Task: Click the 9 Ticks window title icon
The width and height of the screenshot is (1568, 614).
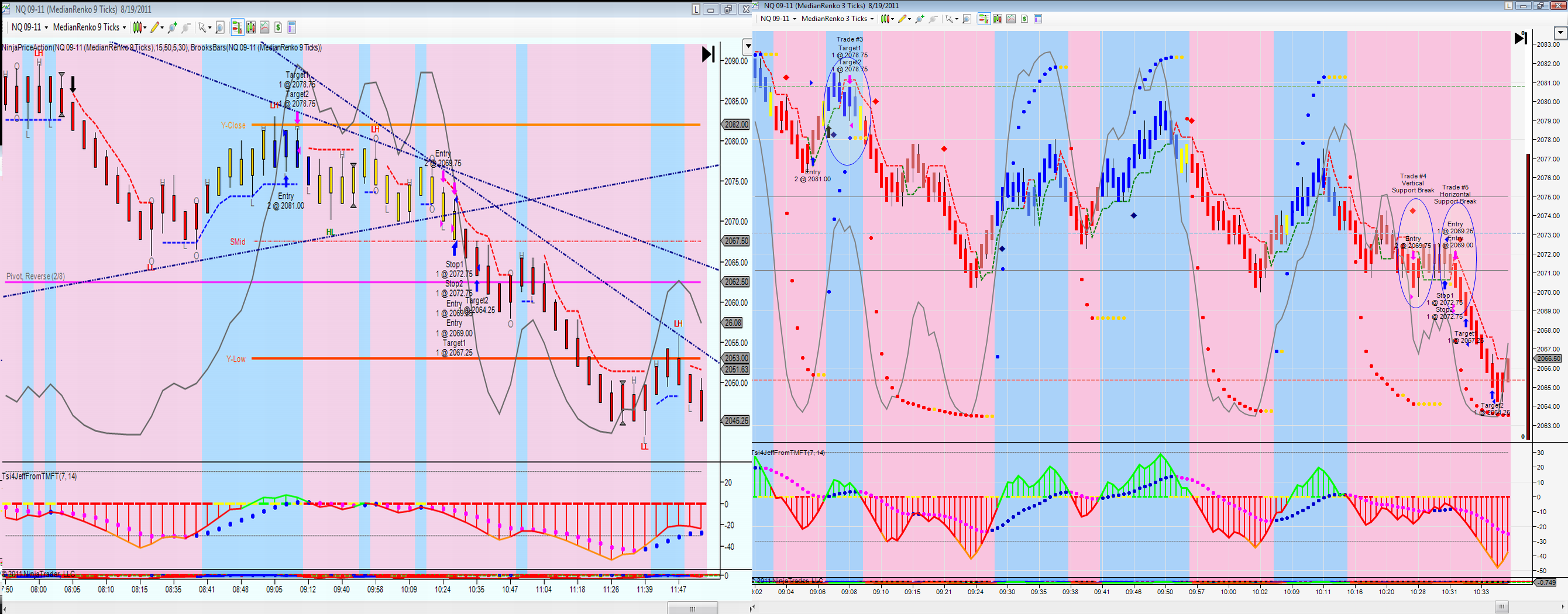Action: pos(7,9)
